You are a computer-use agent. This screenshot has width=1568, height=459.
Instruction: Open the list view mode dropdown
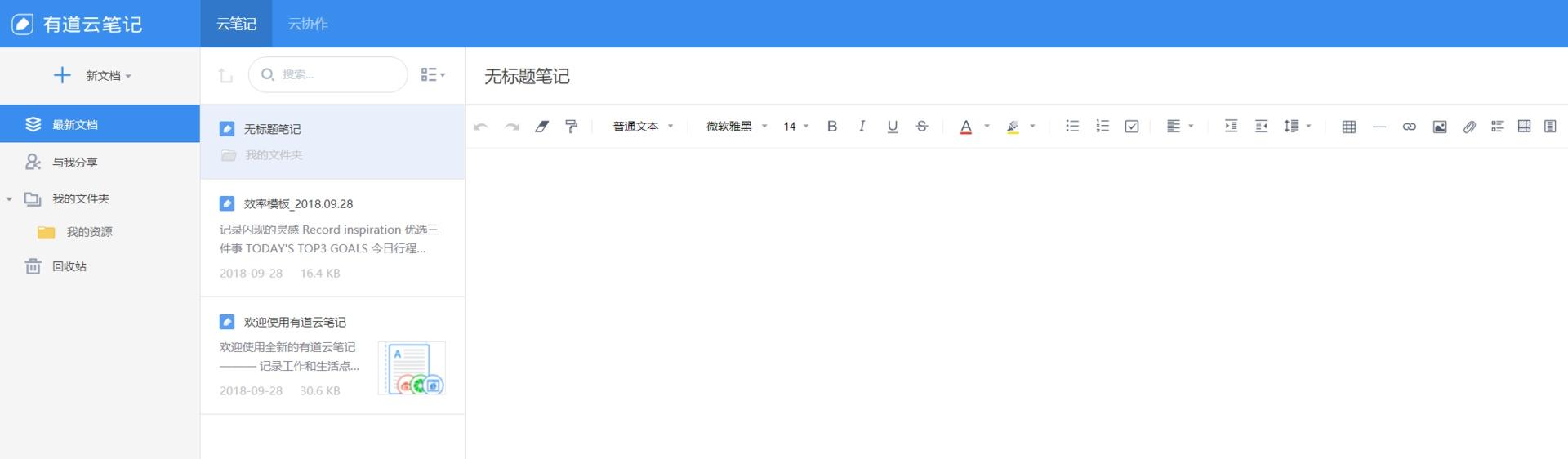click(x=433, y=74)
